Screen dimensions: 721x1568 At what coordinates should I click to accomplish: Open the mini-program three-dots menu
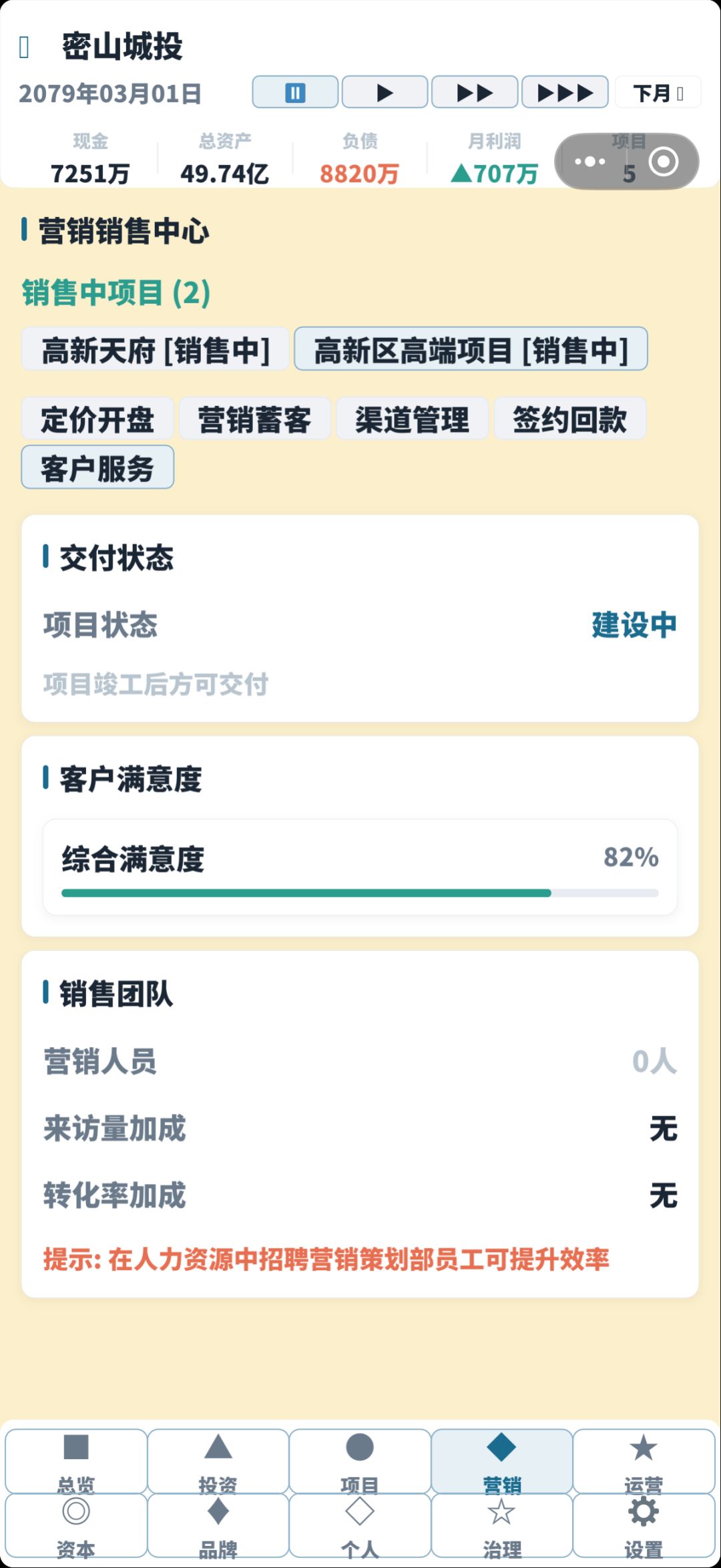pos(590,161)
